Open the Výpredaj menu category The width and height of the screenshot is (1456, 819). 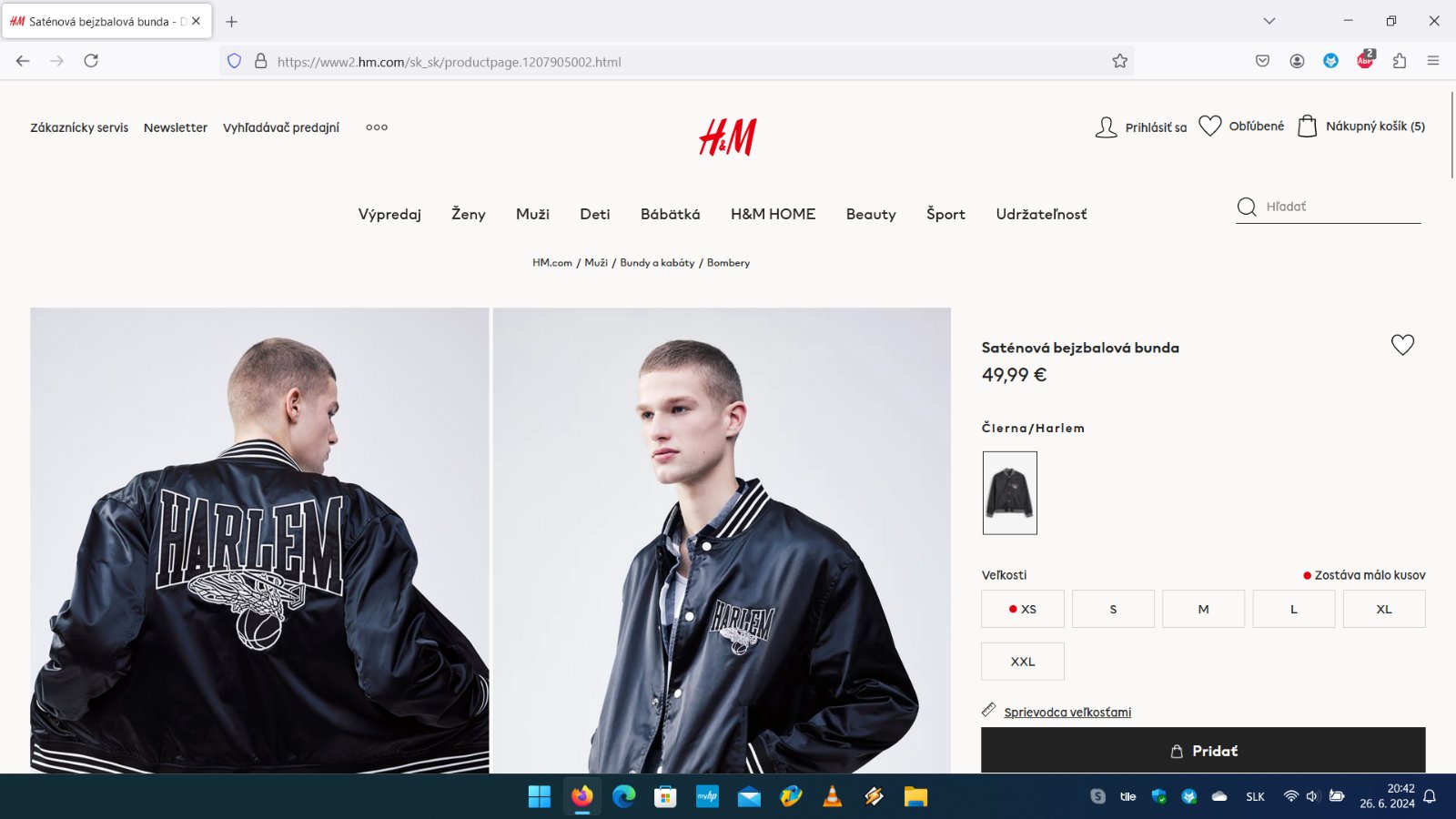(x=389, y=214)
